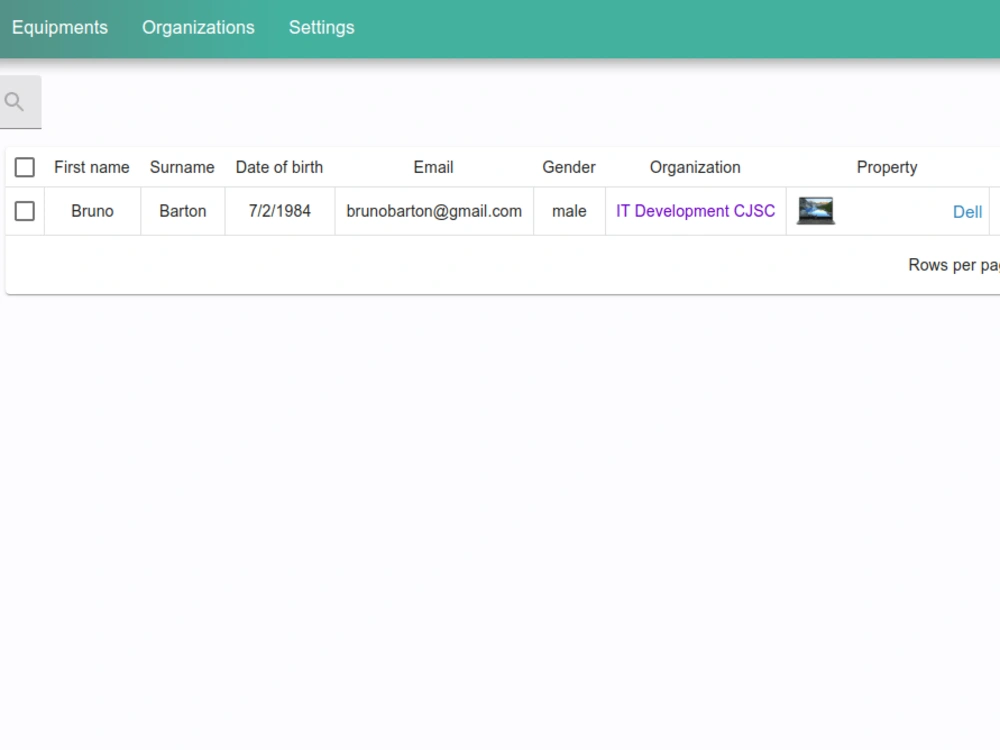1000x750 pixels.
Task: Sort by First name column header
Action: 92,167
